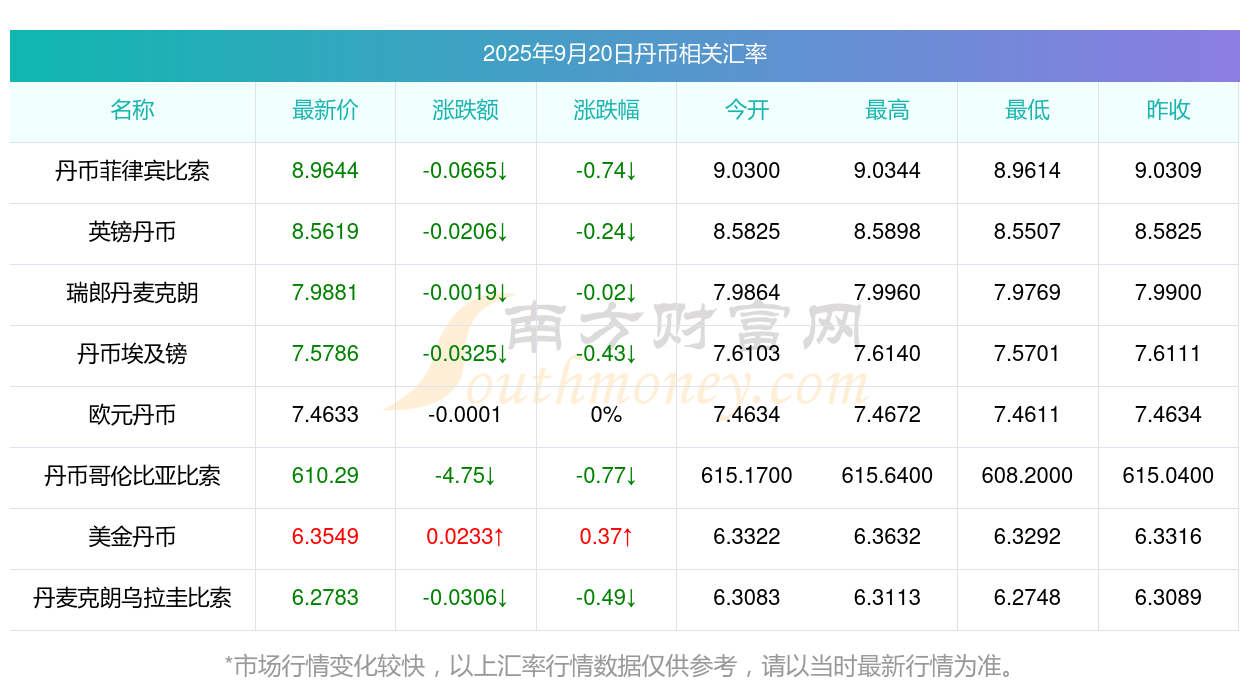Click high value 9.0344
The height and width of the screenshot is (698, 1250).
point(887,171)
